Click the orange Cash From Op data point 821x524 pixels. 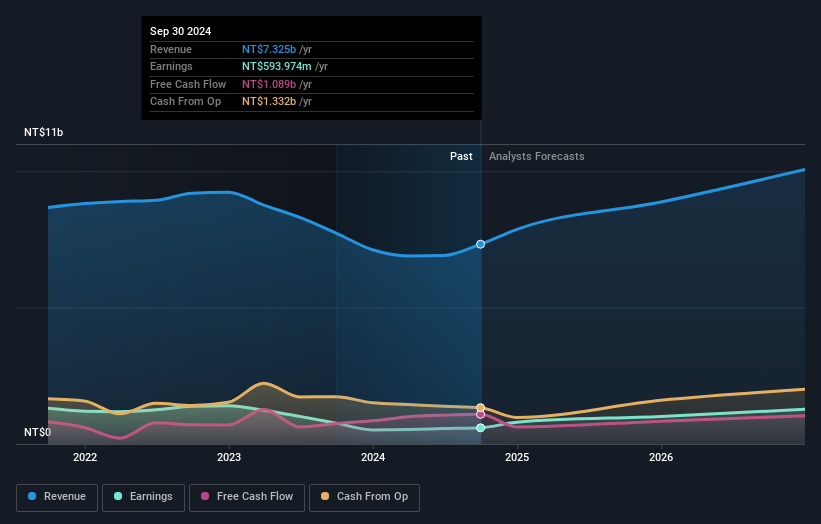click(480, 408)
